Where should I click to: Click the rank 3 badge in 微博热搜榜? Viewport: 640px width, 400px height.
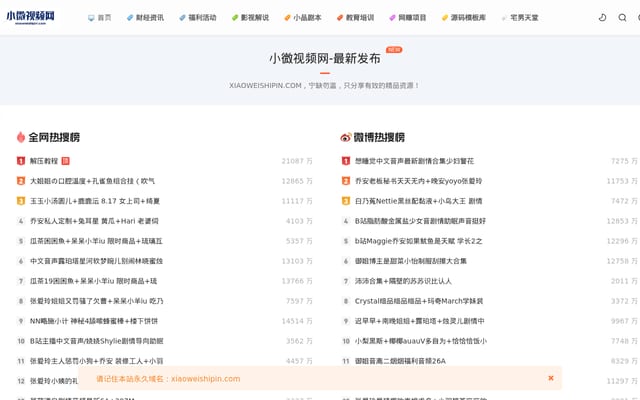pos(346,201)
